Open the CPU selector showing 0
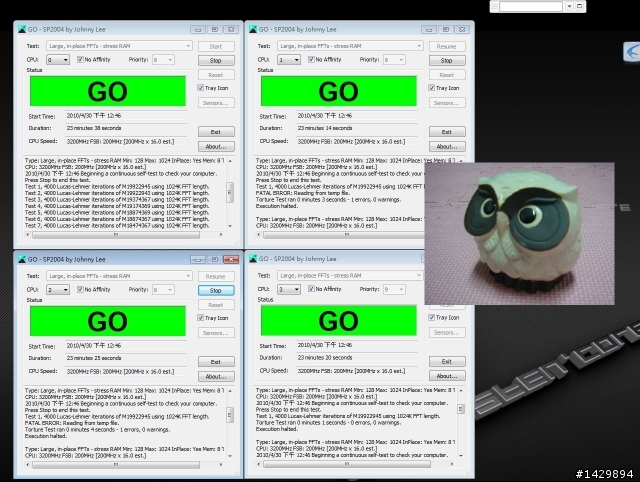Screen dimensions: 640x482 [x=58, y=60]
